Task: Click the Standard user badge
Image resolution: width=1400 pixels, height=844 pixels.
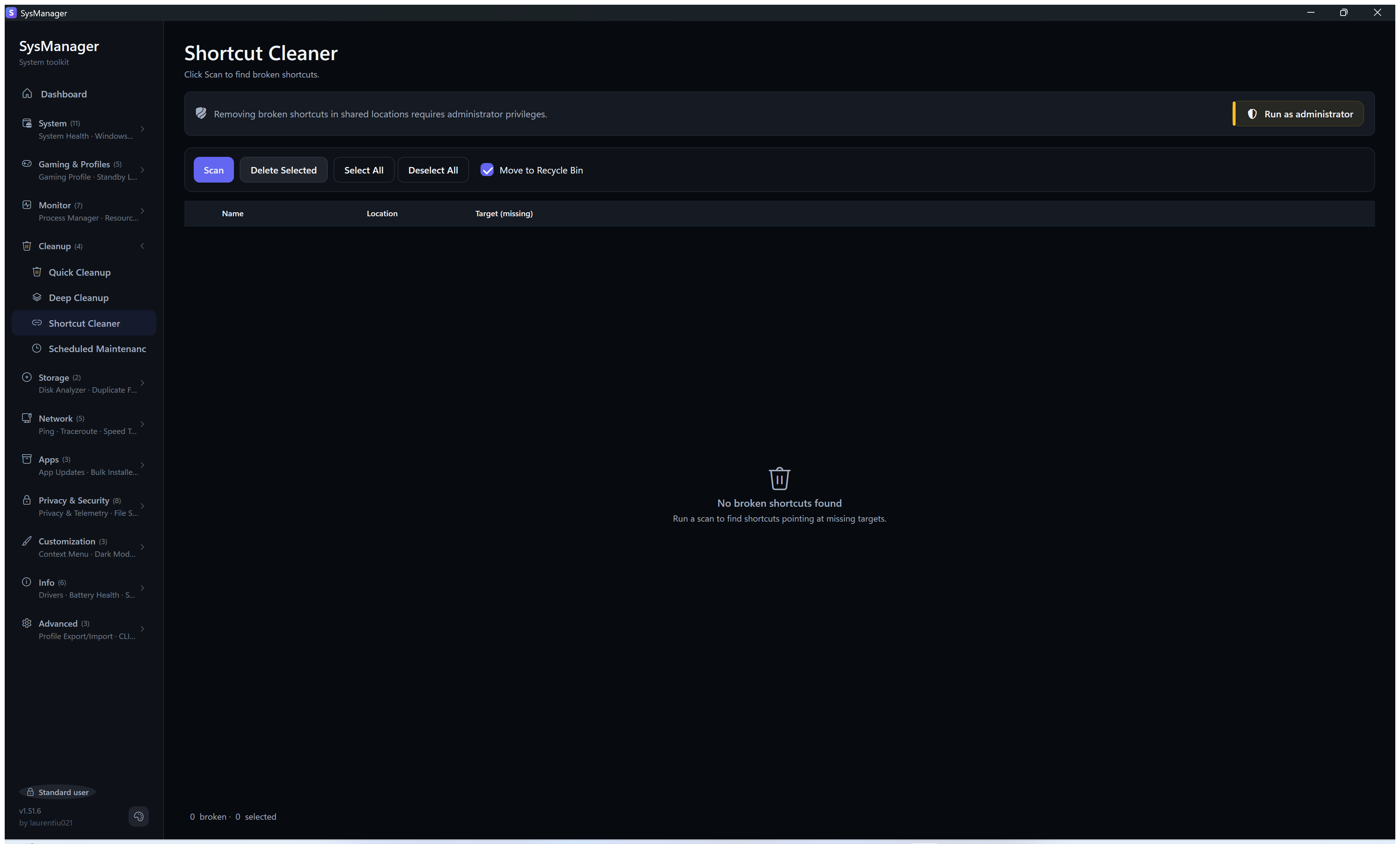Action: [57, 792]
